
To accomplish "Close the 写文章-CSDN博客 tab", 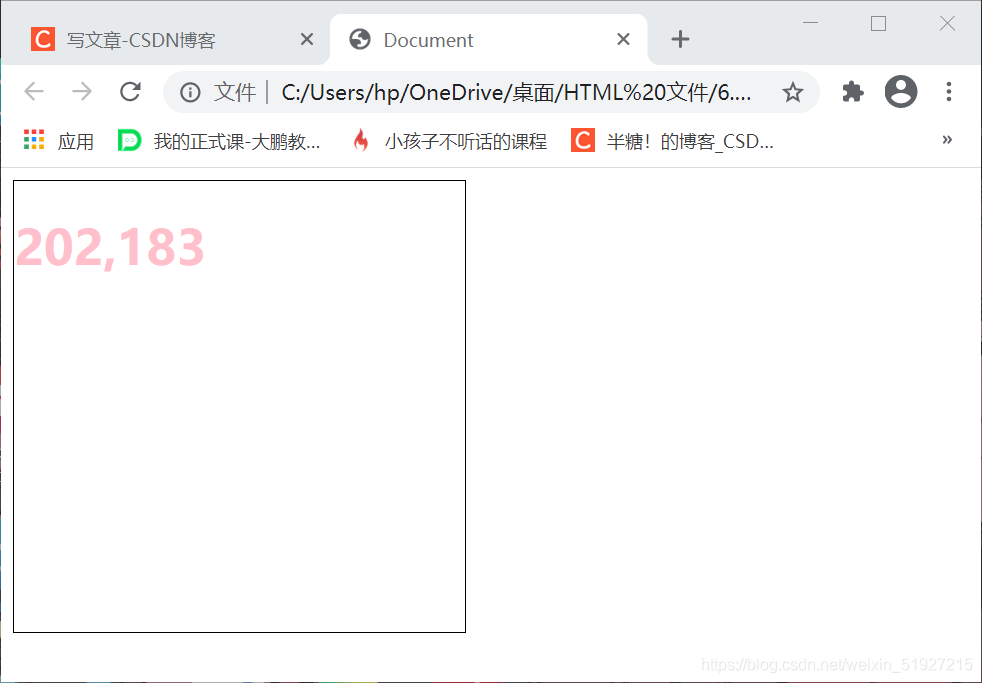I will click(306, 39).
